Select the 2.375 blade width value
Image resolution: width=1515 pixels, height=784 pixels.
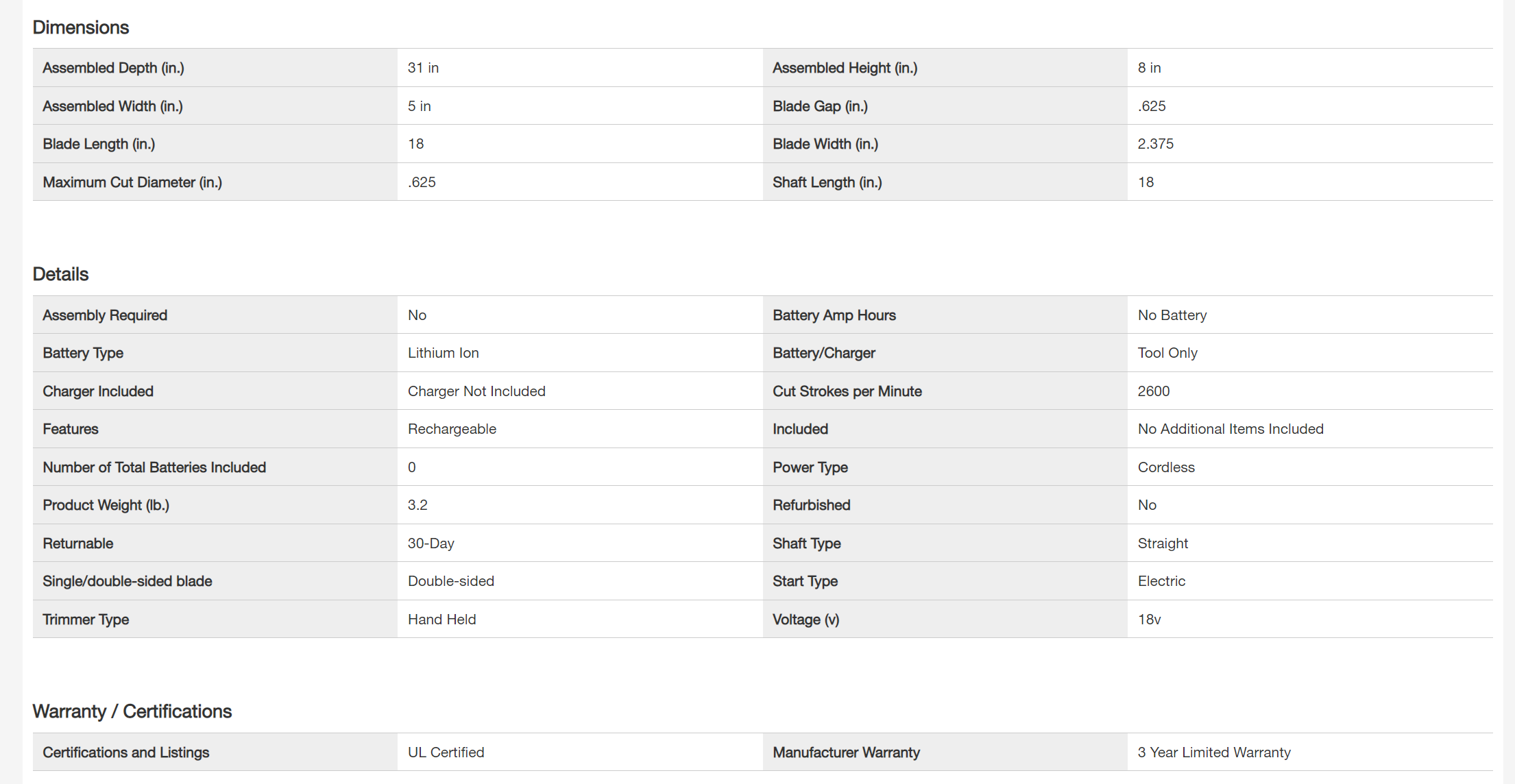(x=1156, y=144)
